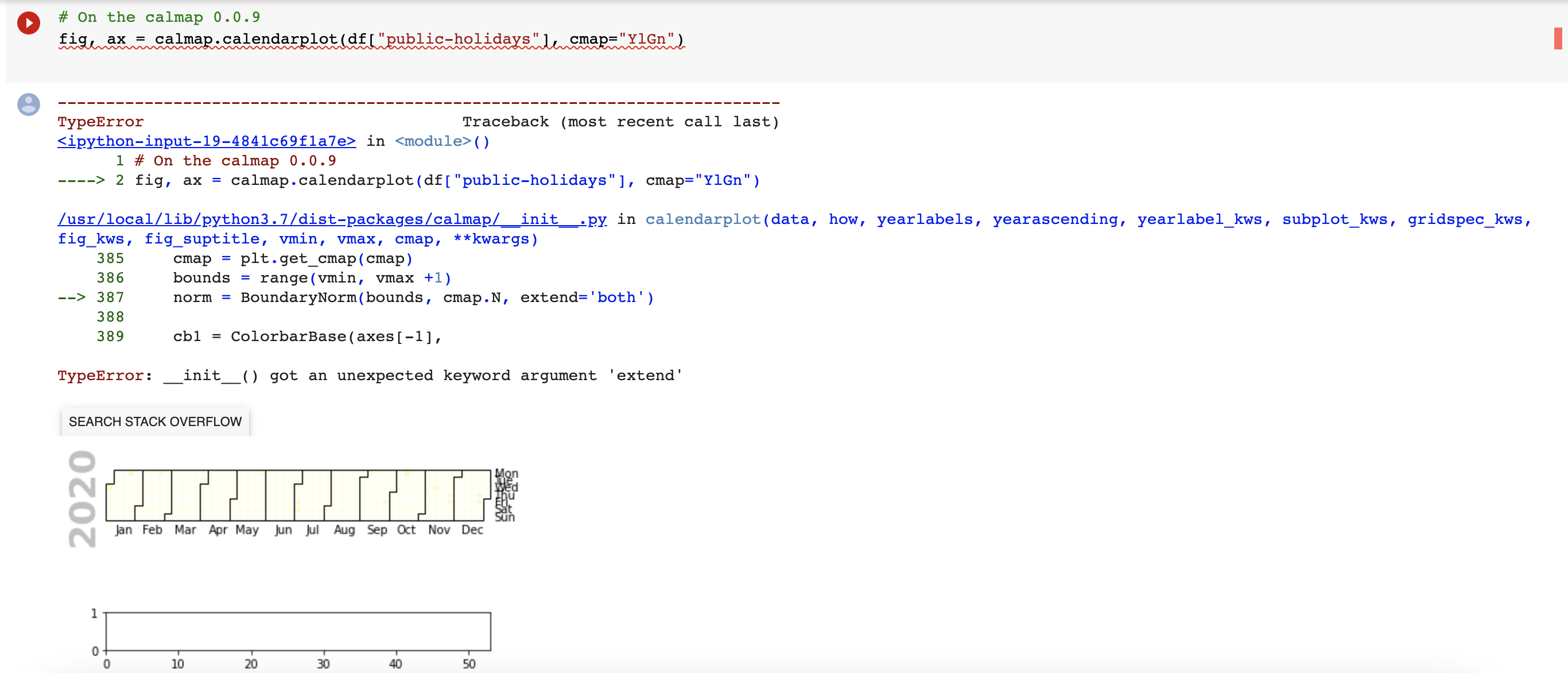Click the 50 tick label on the colorbar axis

(469, 664)
